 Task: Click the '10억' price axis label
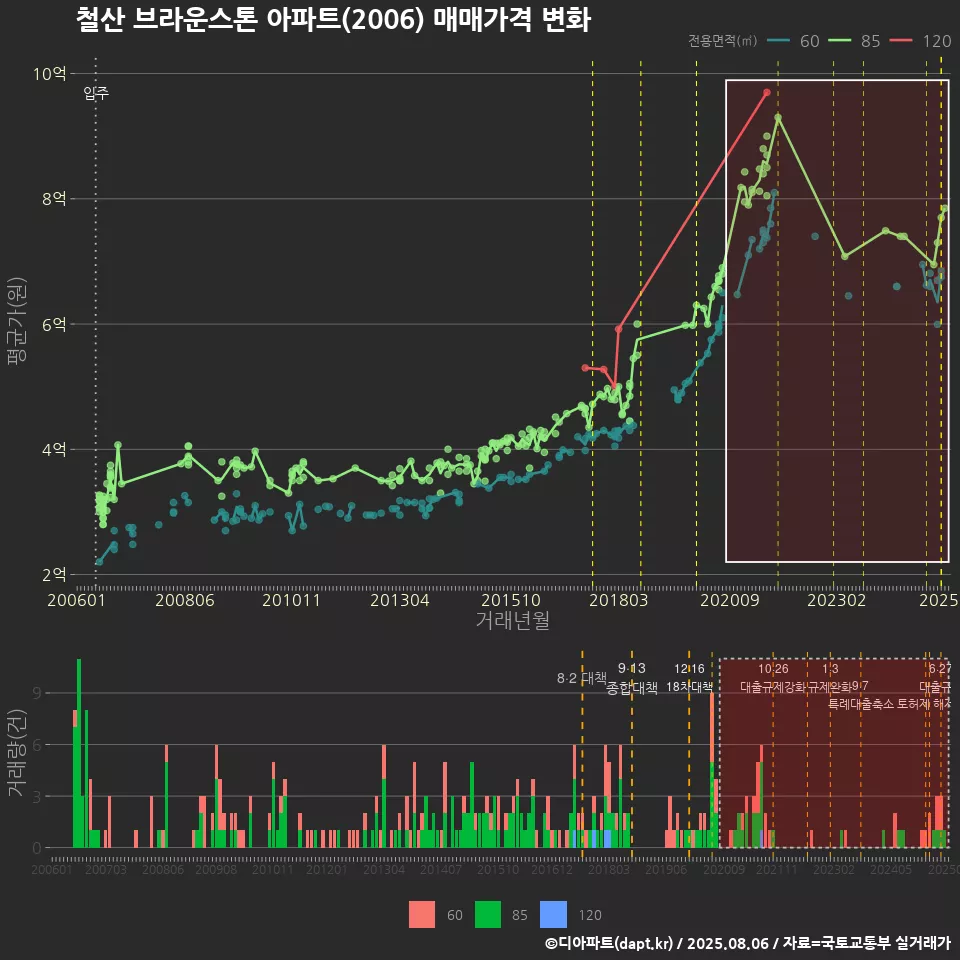pos(50,74)
